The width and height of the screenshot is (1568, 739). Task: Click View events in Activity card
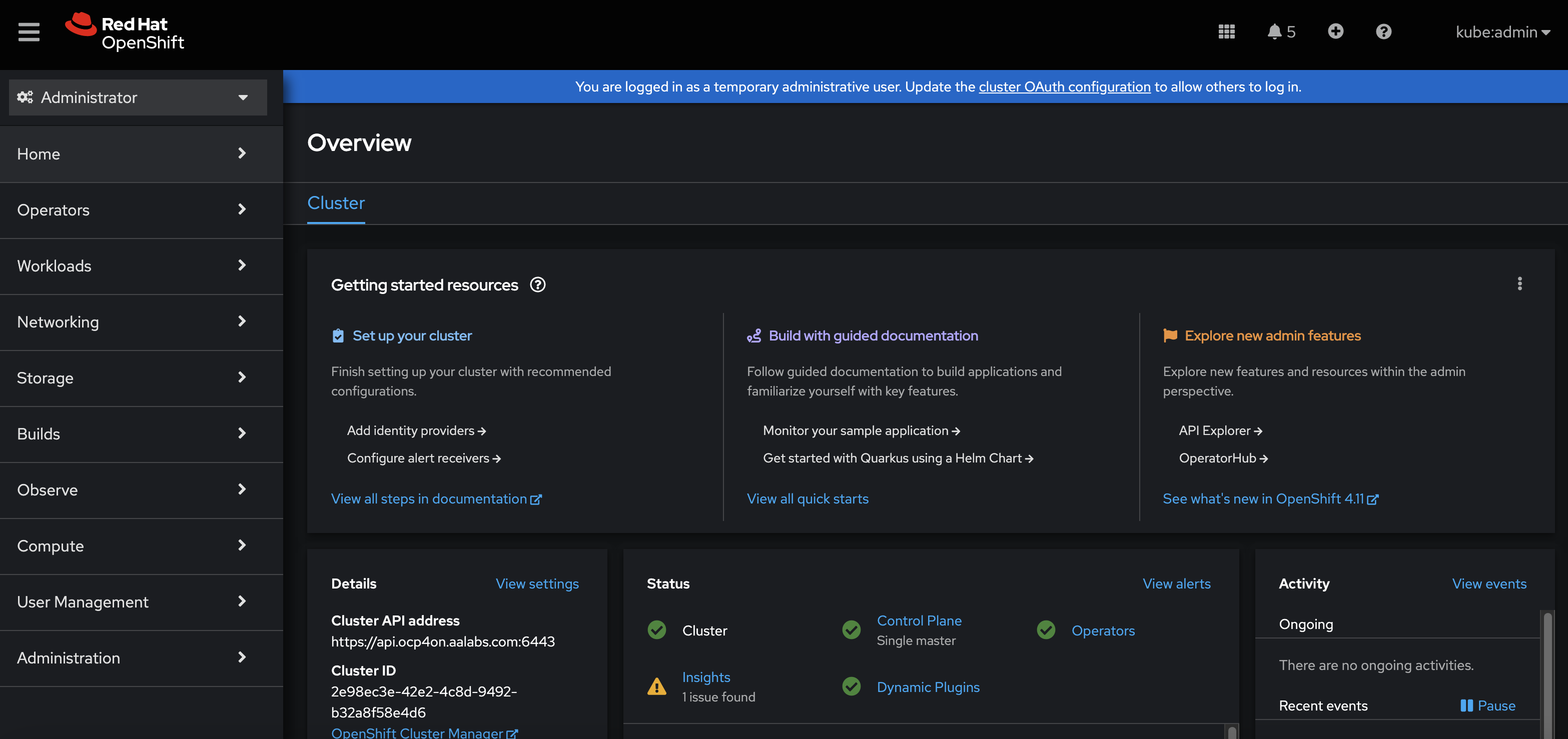coord(1489,584)
